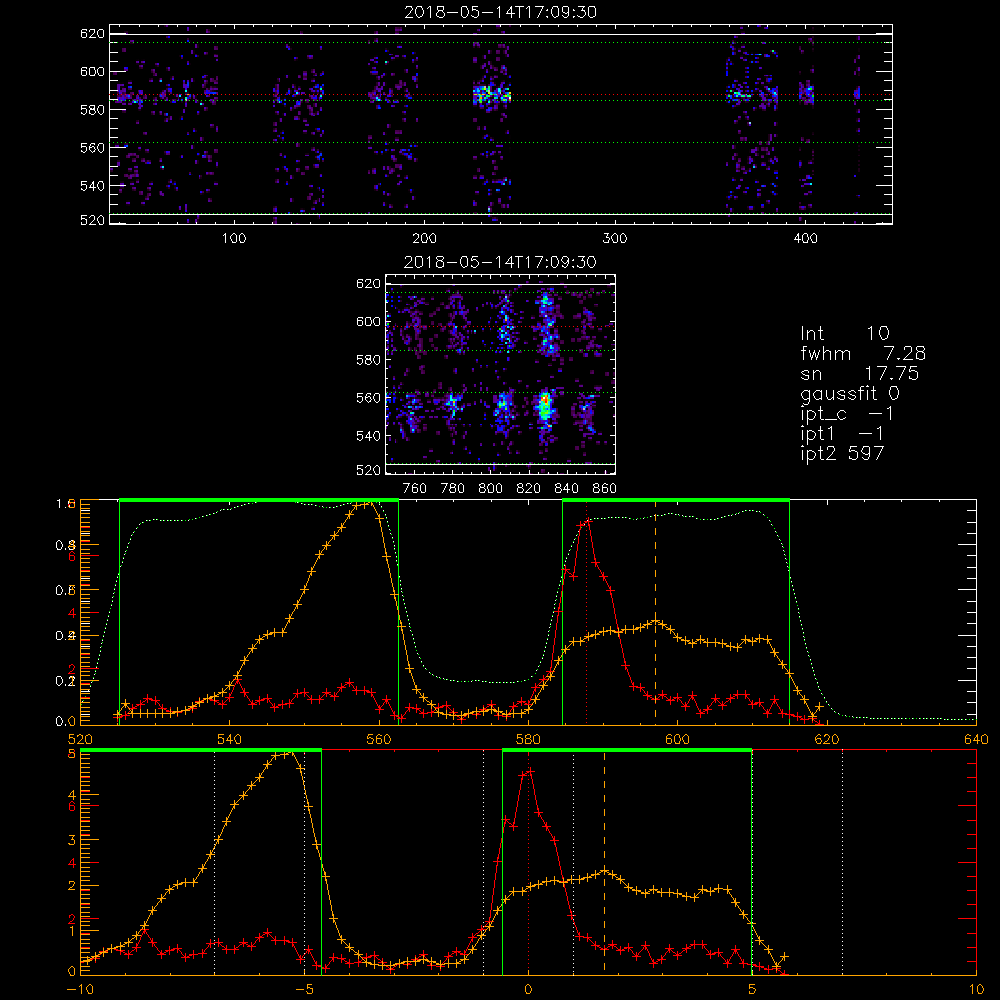Select the x-axis tick label '780'
This screenshot has width=1000, height=1000.
point(453,489)
